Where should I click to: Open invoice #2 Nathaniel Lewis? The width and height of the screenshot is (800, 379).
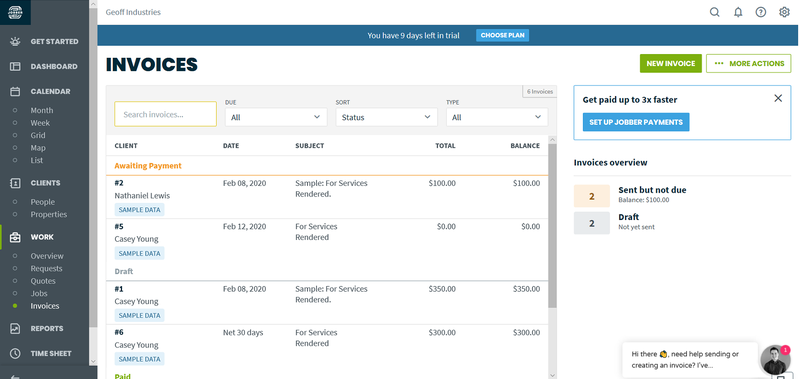(327, 197)
